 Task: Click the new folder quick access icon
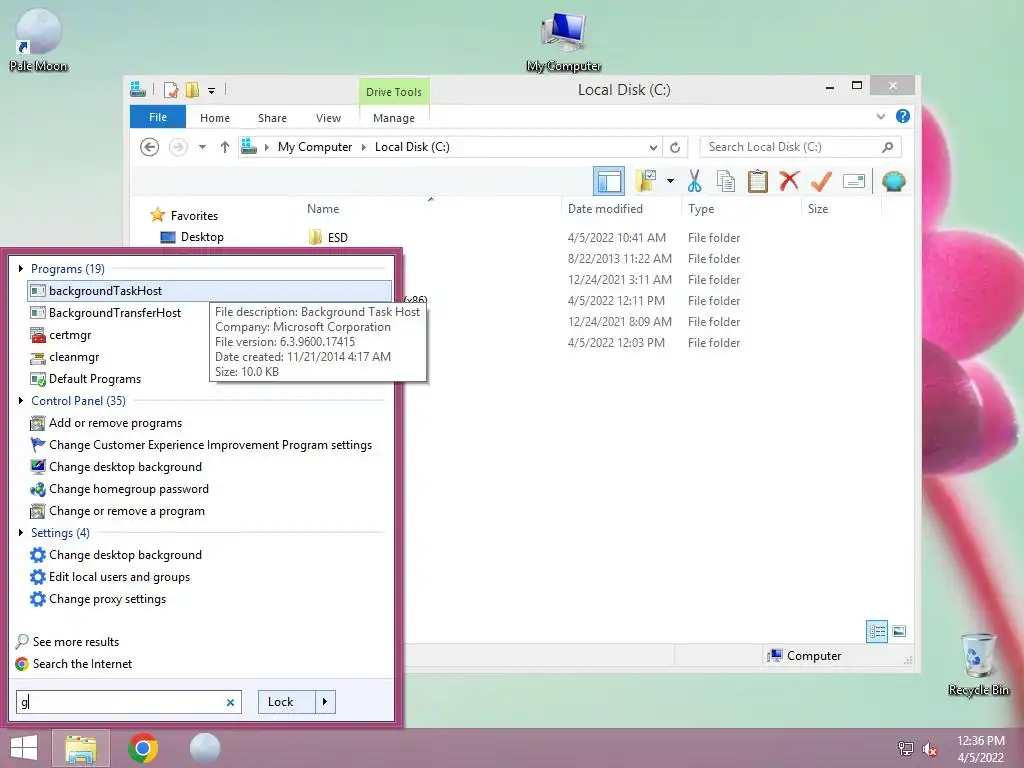point(192,90)
